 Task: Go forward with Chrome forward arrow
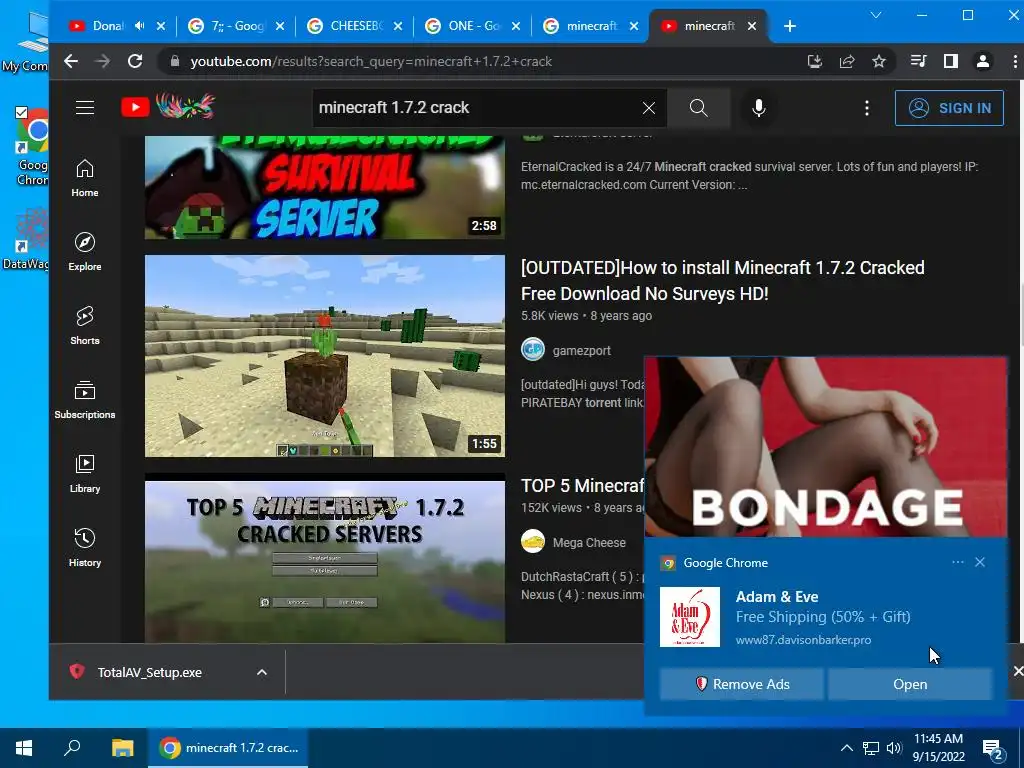coord(103,61)
